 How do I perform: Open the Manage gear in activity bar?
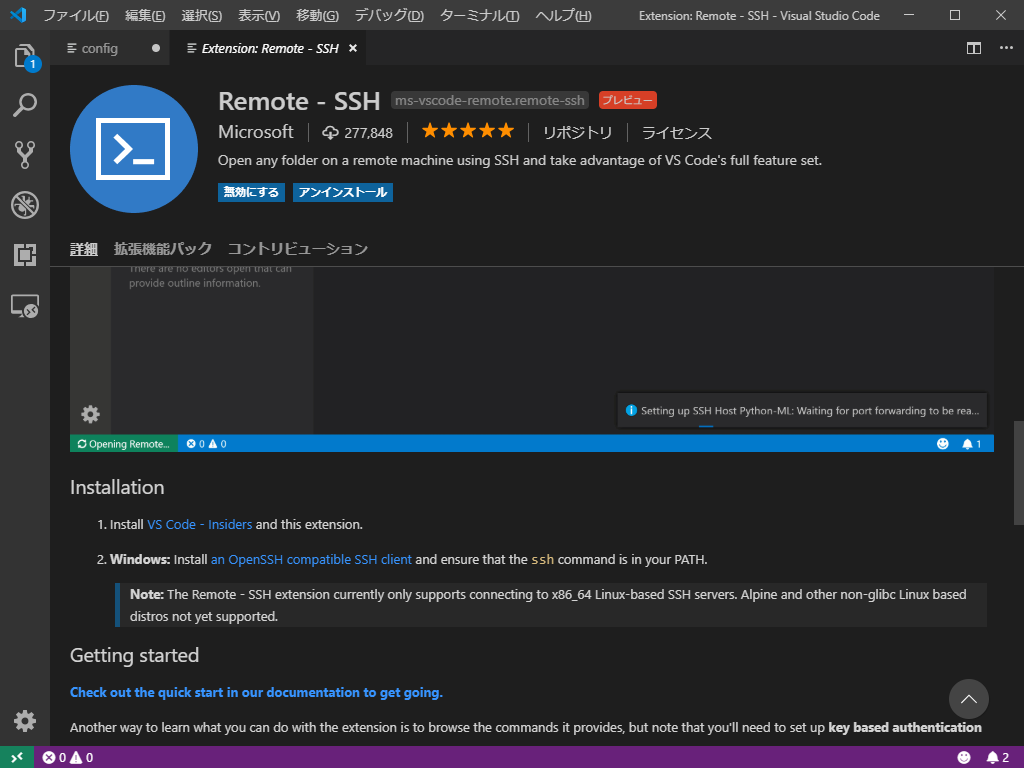click(25, 720)
